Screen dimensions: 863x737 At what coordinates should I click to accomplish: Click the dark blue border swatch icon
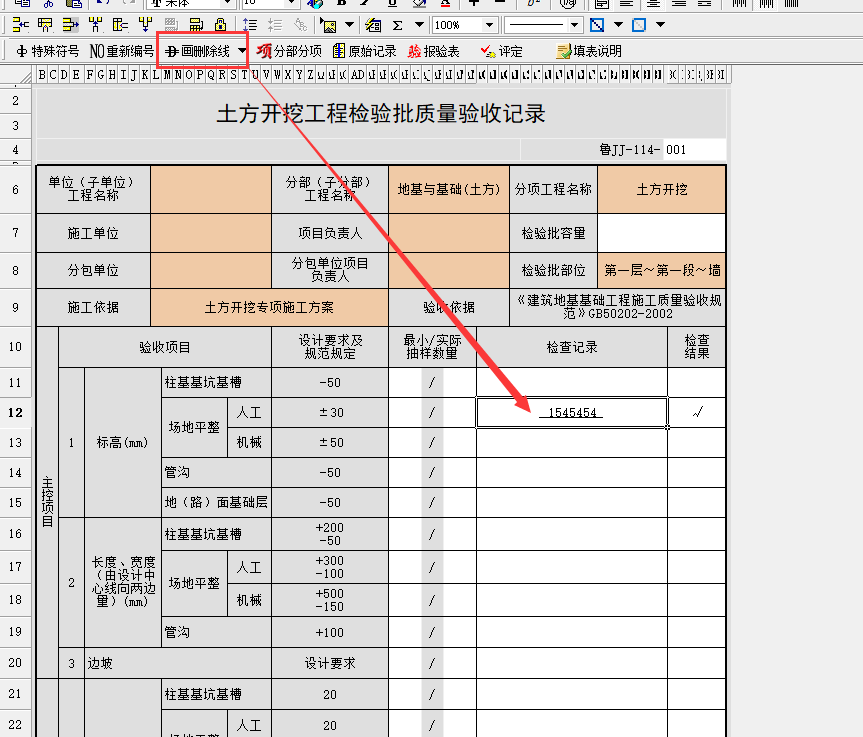pyautogui.click(x=597, y=25)
